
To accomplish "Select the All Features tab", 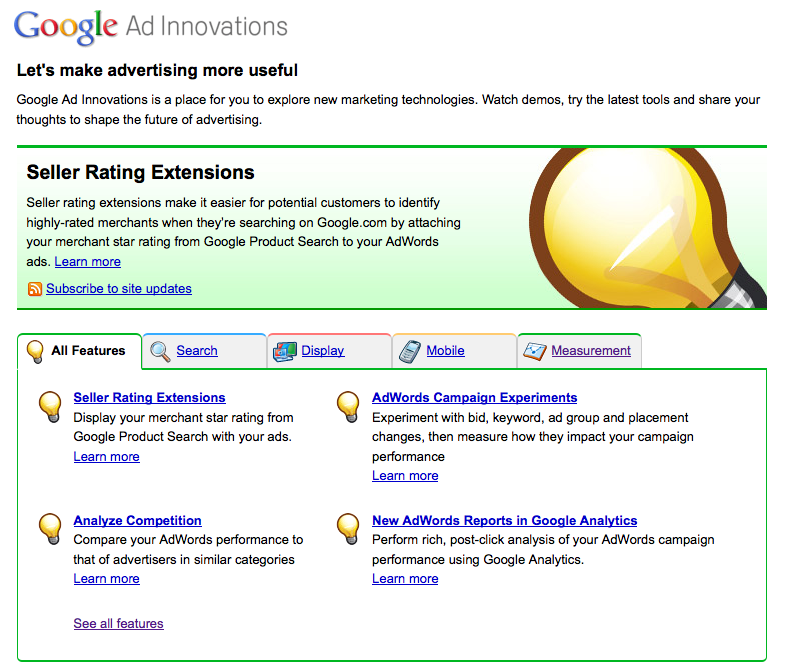I will [88, 351].
